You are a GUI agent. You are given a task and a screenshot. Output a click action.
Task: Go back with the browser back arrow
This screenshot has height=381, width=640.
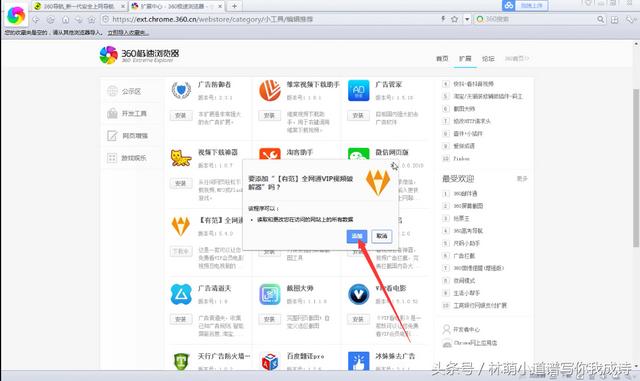click(x=36, y=20)
